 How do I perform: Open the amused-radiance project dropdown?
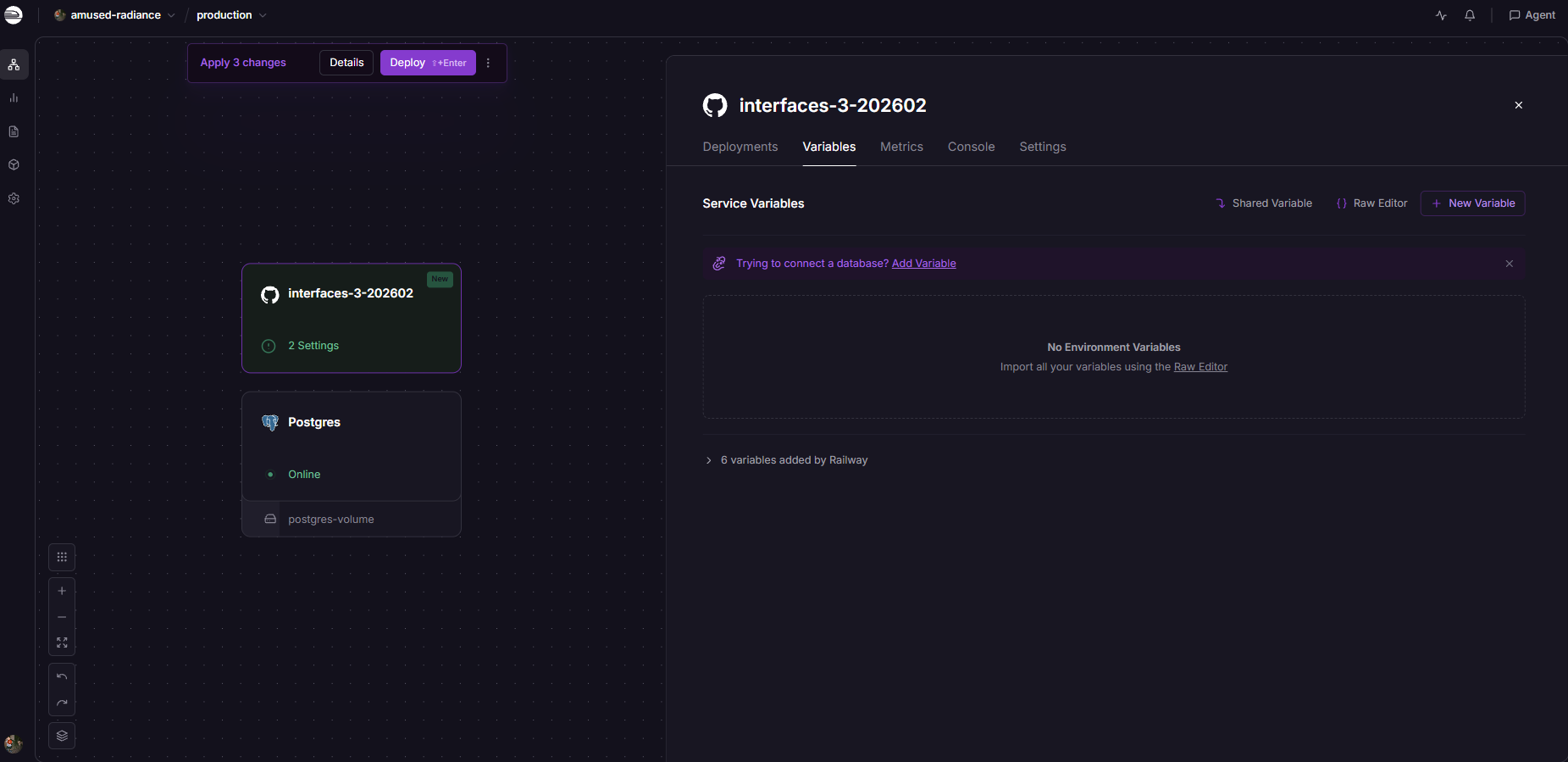point(114,15)
